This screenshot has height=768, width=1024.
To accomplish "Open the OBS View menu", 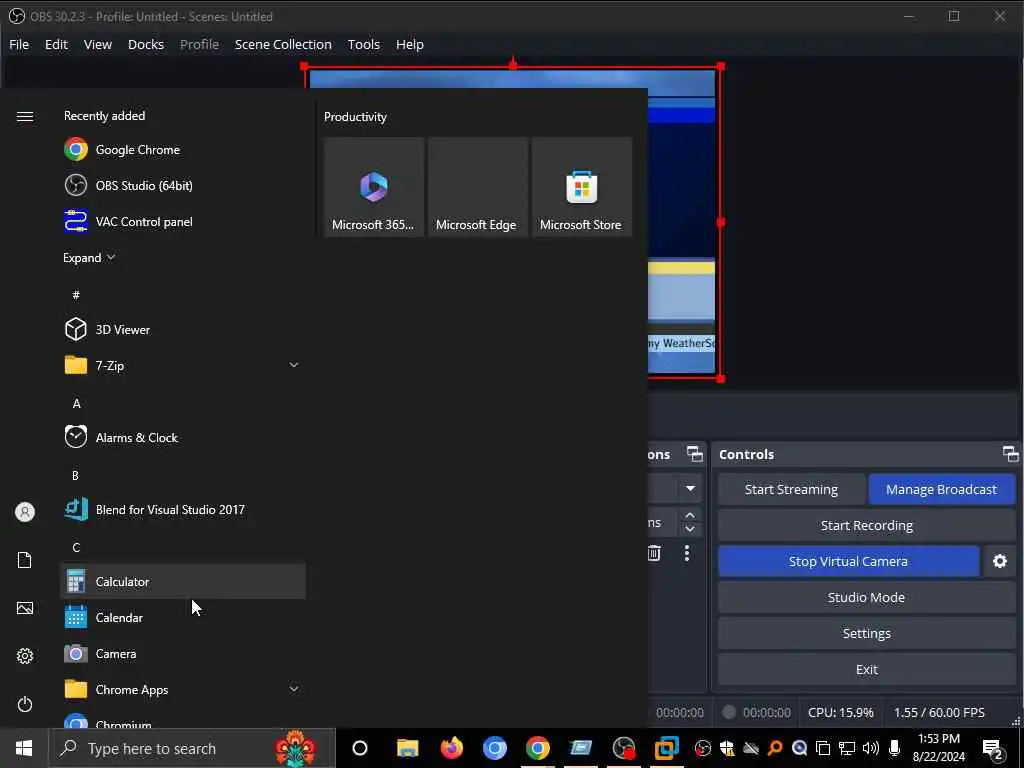I will [x=97, y=44].
